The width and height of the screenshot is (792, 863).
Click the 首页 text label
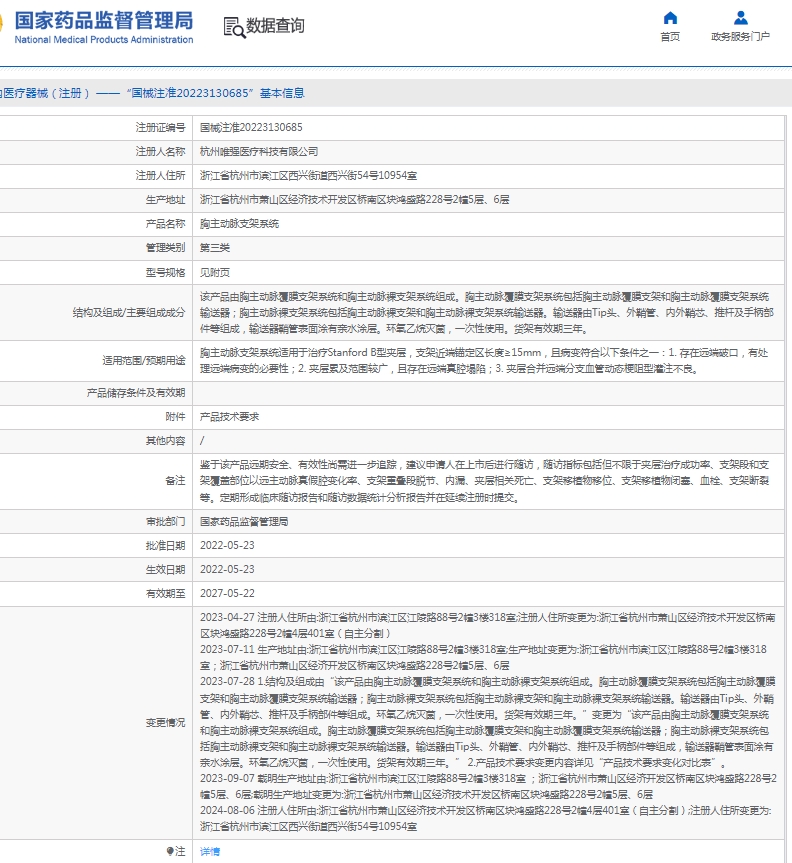coord(670,37)
